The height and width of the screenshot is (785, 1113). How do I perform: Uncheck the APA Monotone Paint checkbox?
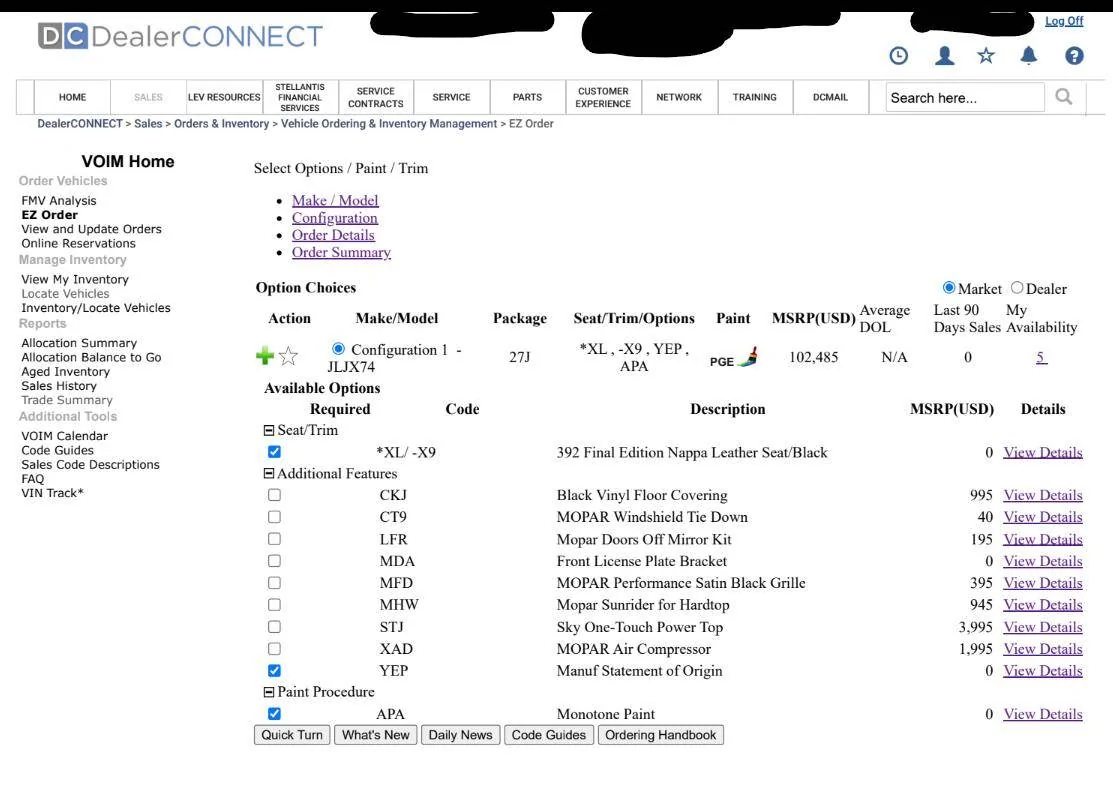click(274, 714)
